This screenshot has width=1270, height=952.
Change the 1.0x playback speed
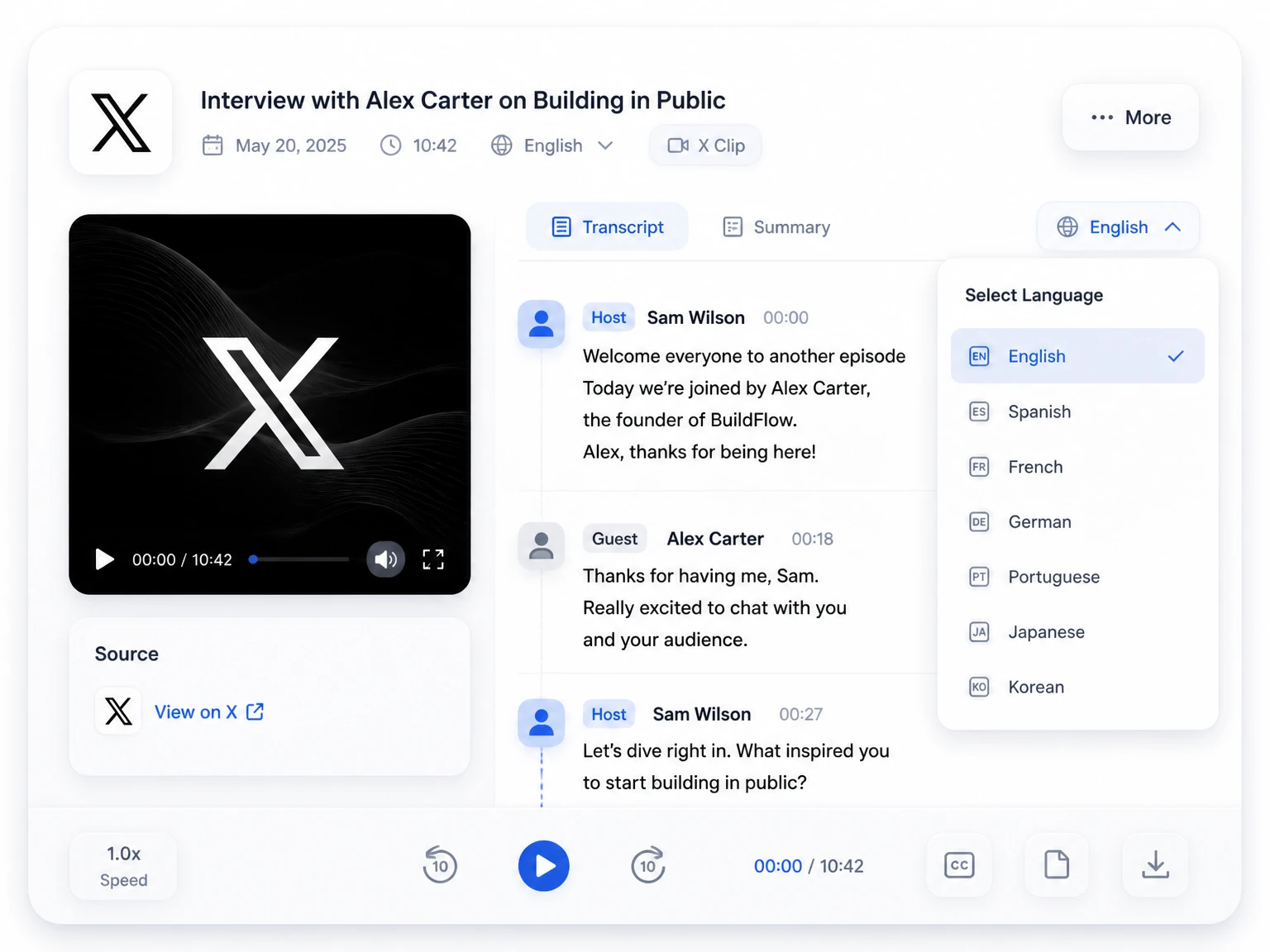coord(123,866)
